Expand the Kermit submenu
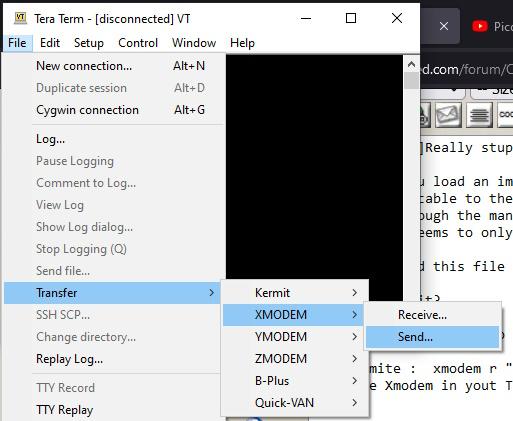Screen dimensions: 513x421 click(x=295, y=293)
